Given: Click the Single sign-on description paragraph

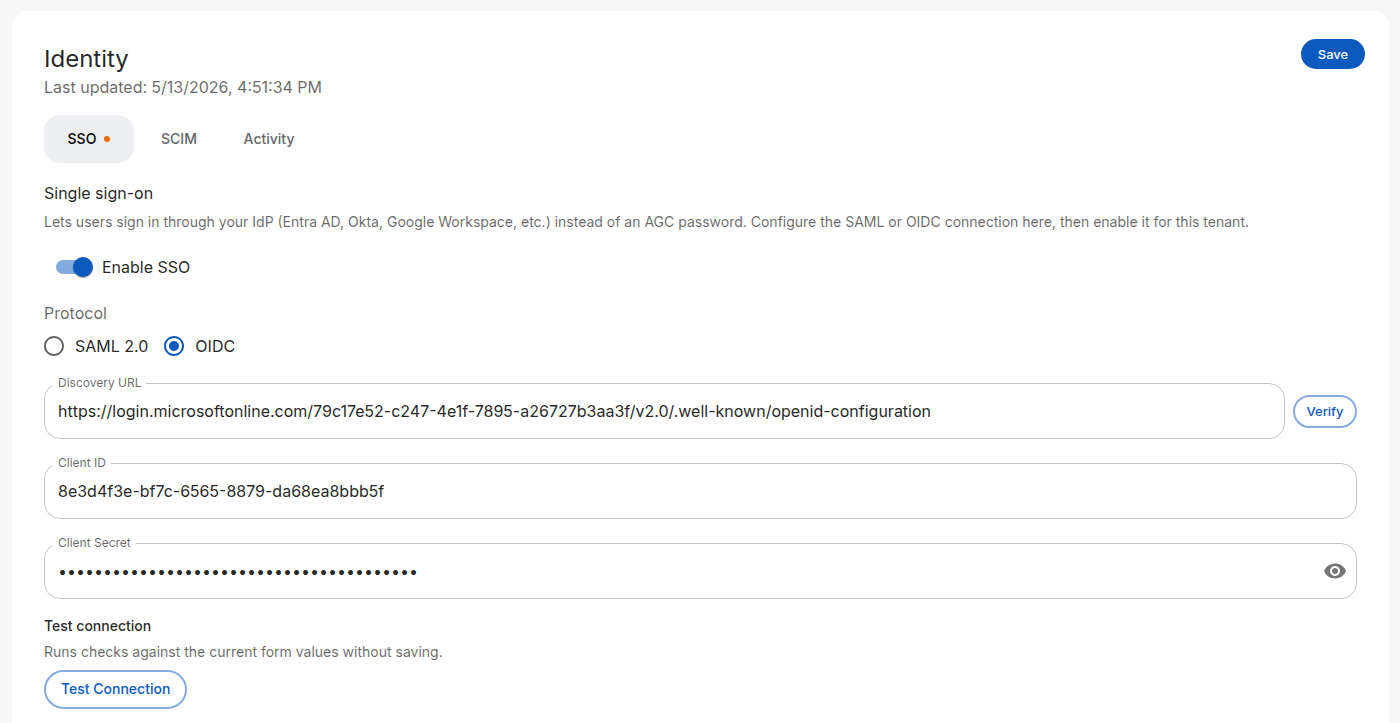Looking at the screenshot, I should [646, 222].
